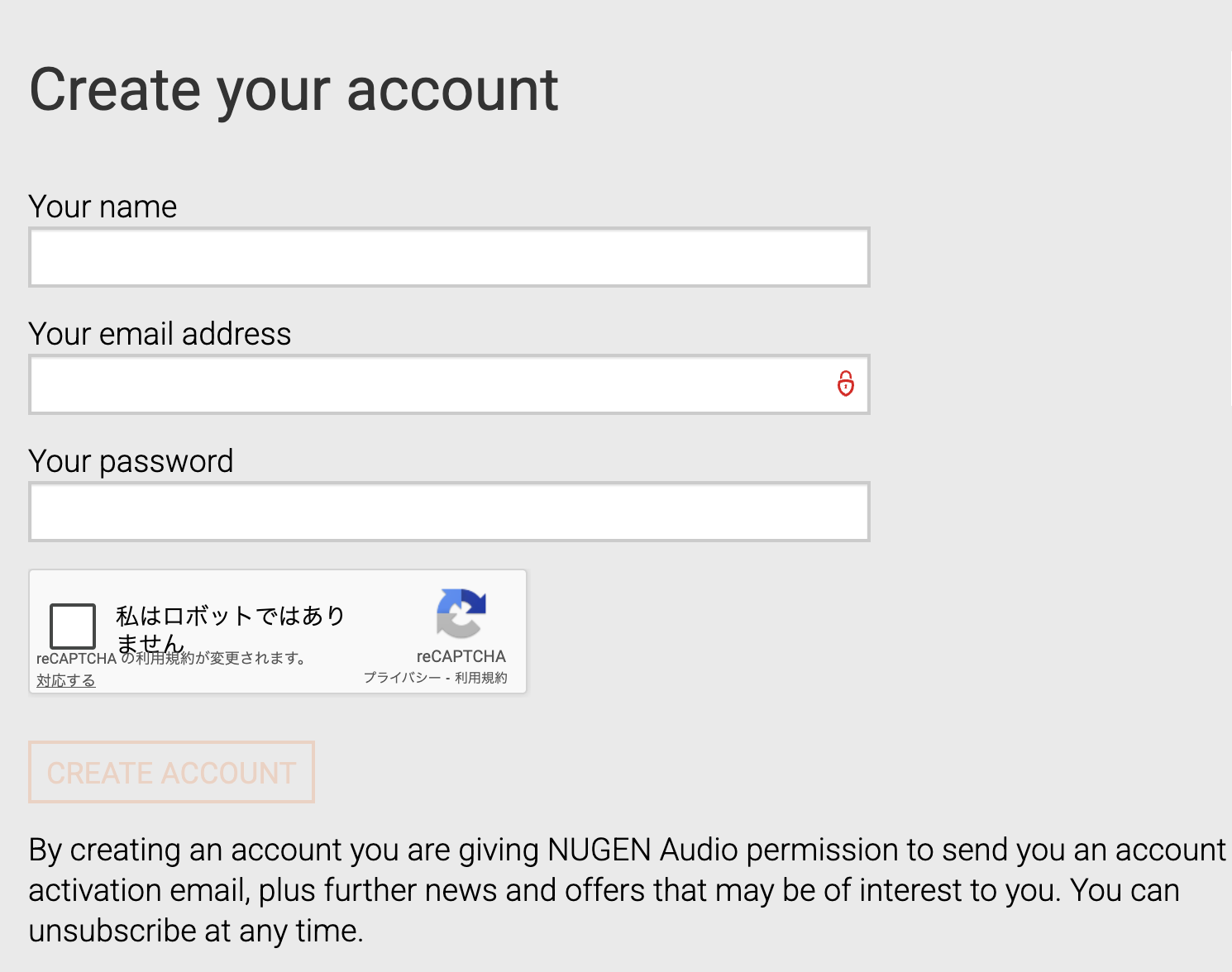Click into the email address input field
This screenshot has height=972, width=1232.
(x=430, y=384)
